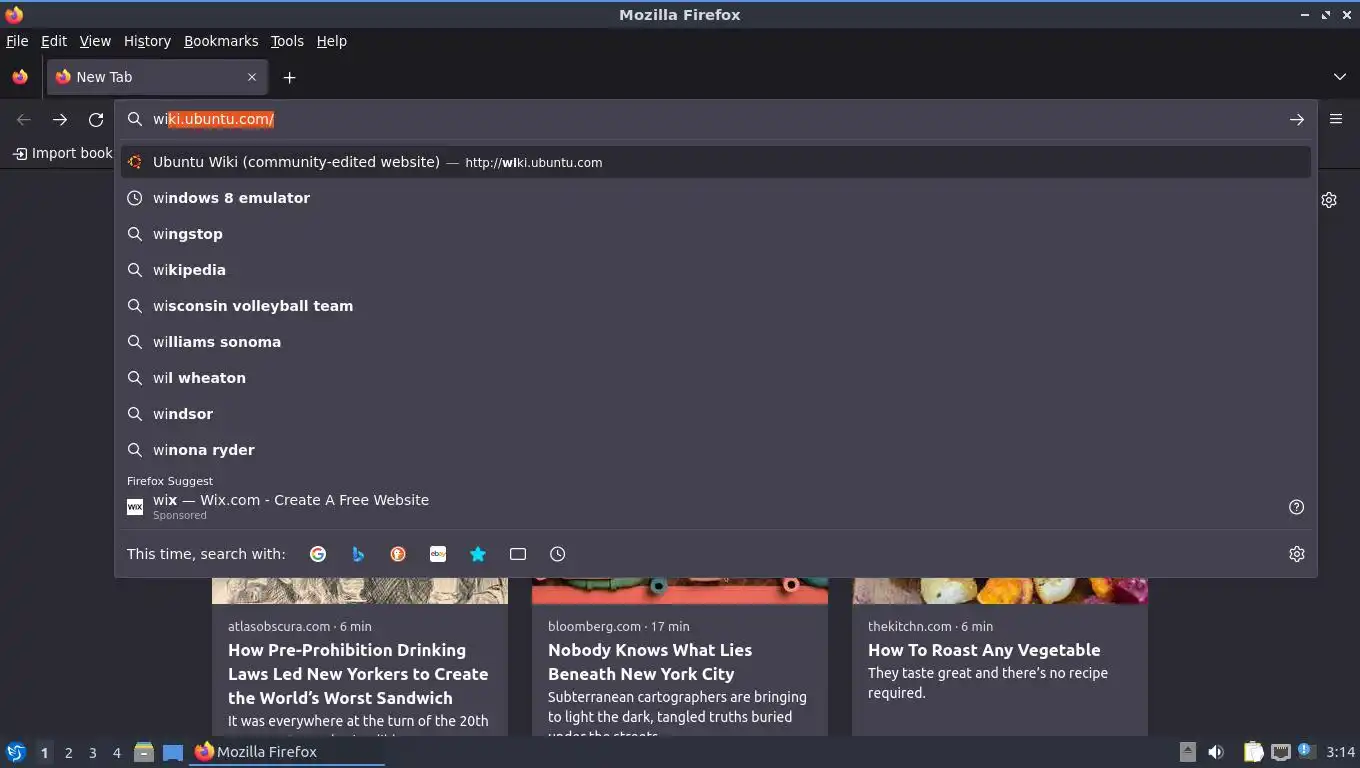Choose the 'windows 8 emulator' history suggestion
Viewport: 1360px width, 768px height.
(x=716, y=198)
